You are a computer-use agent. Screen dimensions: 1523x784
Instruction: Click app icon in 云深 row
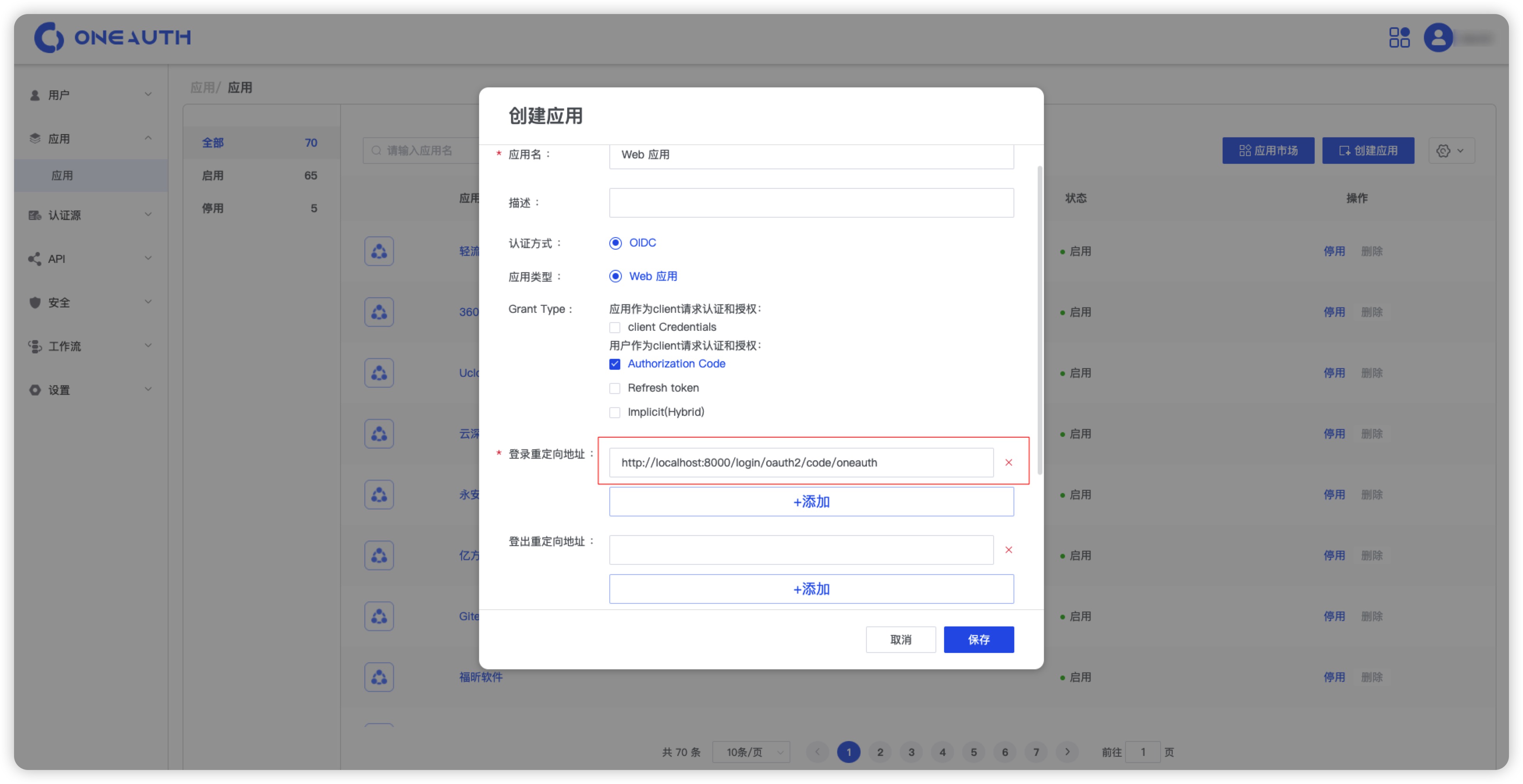click(379, 434)
